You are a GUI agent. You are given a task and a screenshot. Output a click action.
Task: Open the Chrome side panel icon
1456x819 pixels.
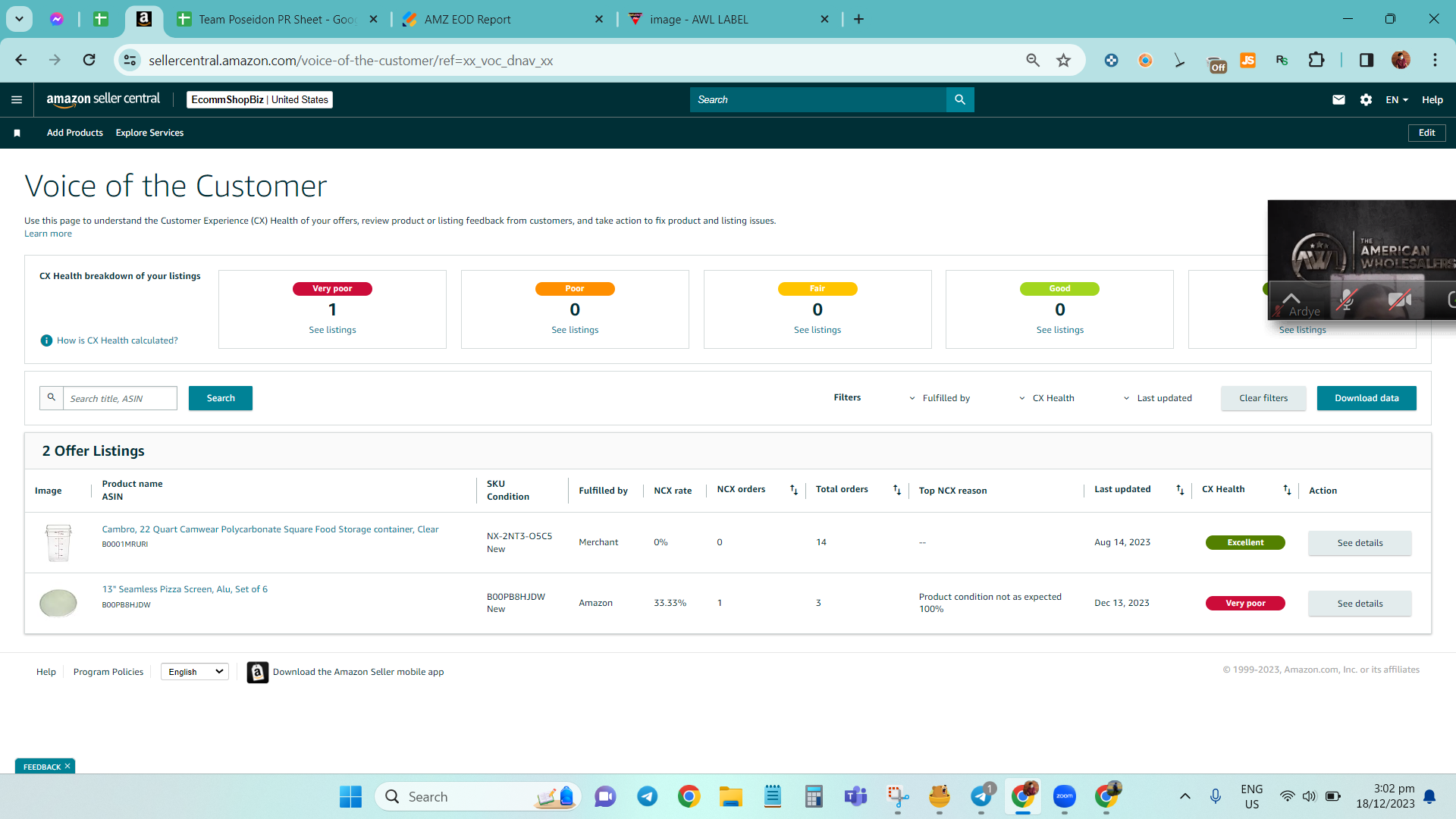pos(1366,60)
